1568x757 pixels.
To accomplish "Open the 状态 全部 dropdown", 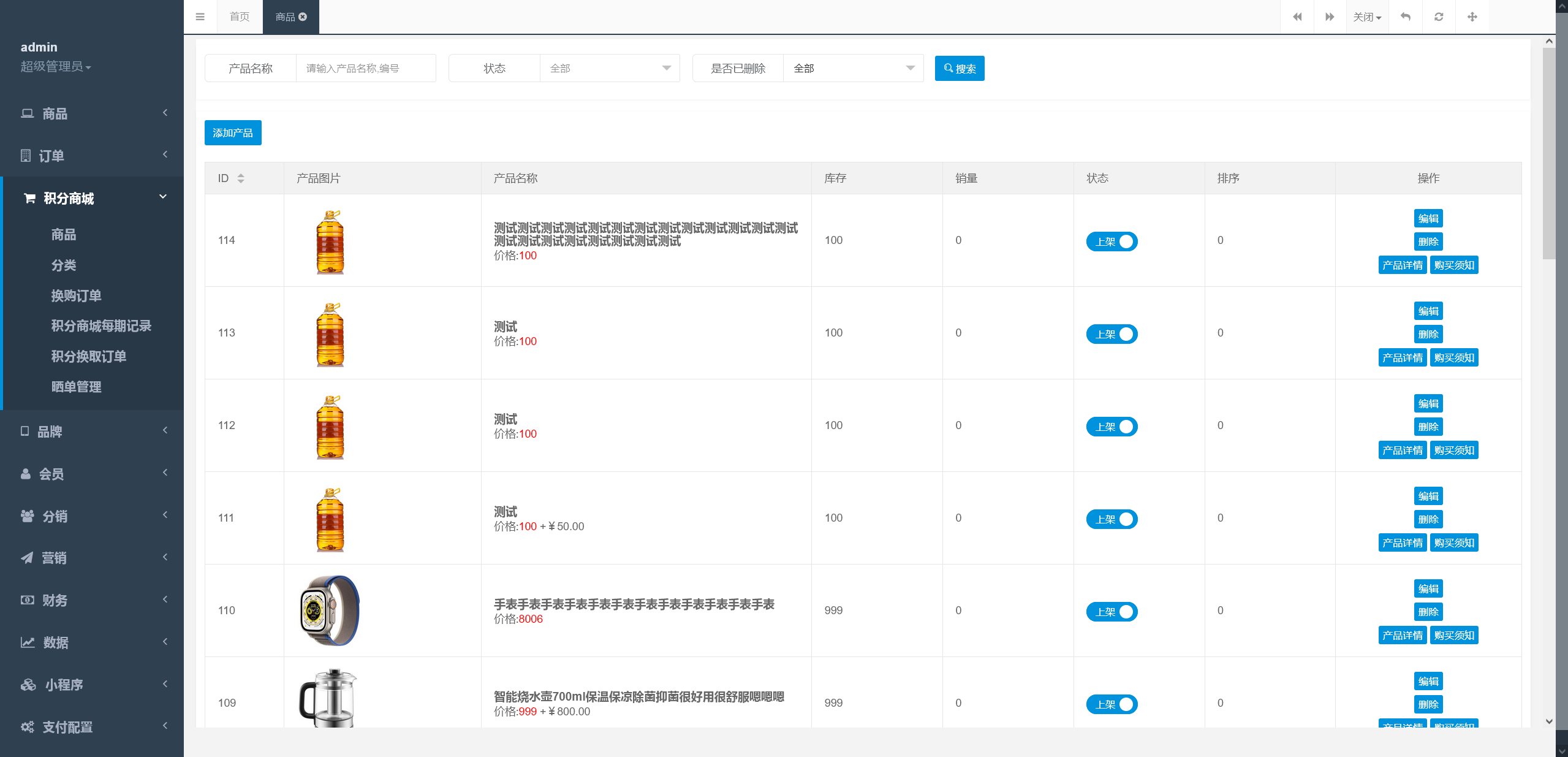I will point(609,68).
